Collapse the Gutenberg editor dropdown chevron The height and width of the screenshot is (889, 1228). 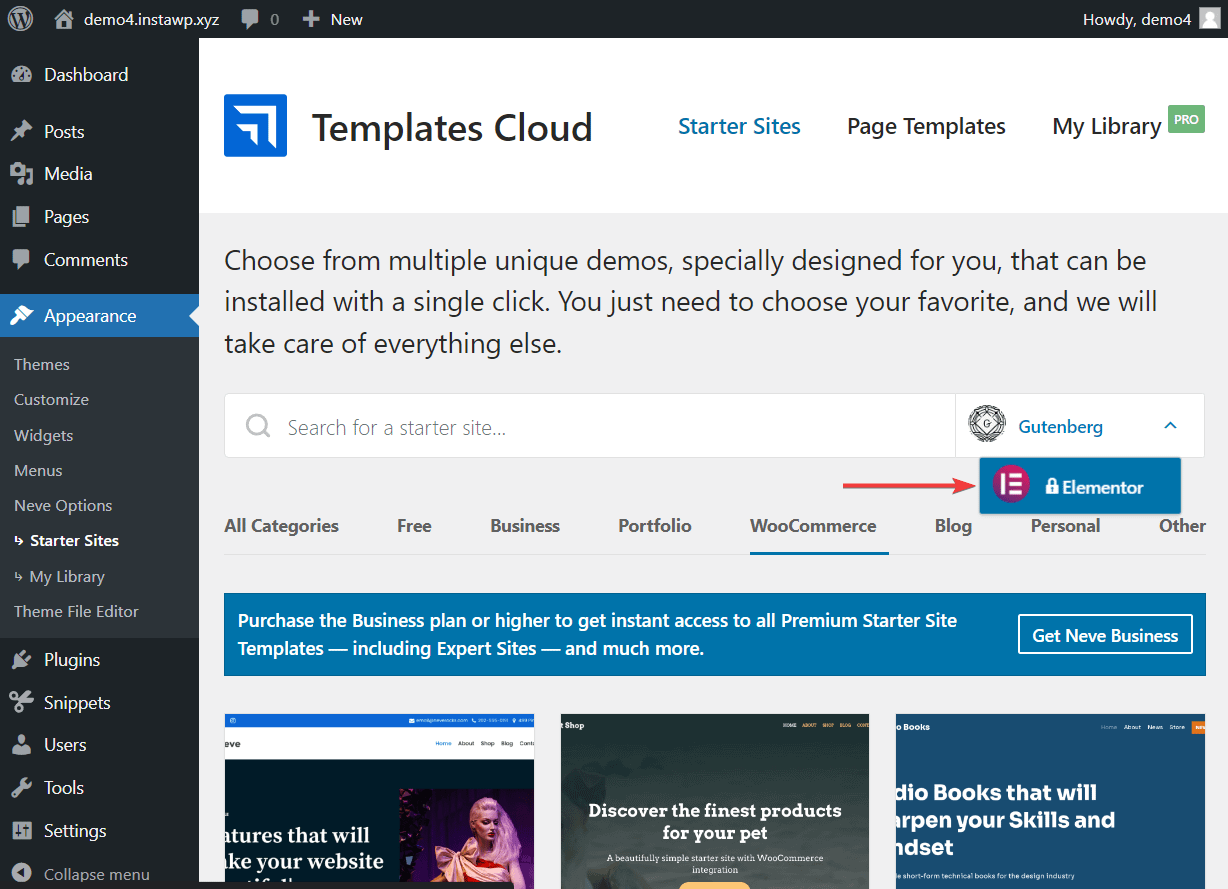[x=1170, y=426]
